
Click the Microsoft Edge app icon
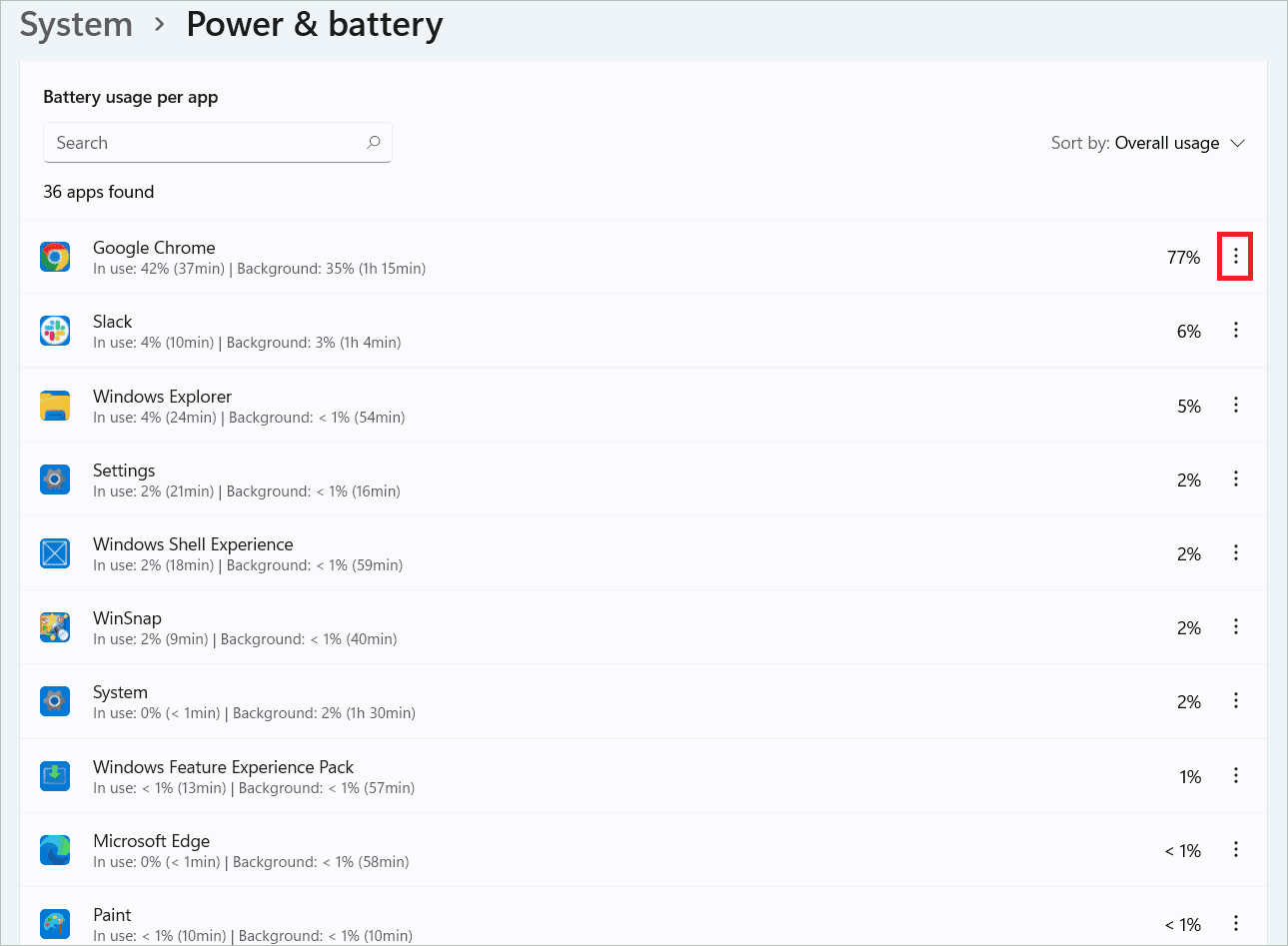pyautogui.click(x=55, y=850)
